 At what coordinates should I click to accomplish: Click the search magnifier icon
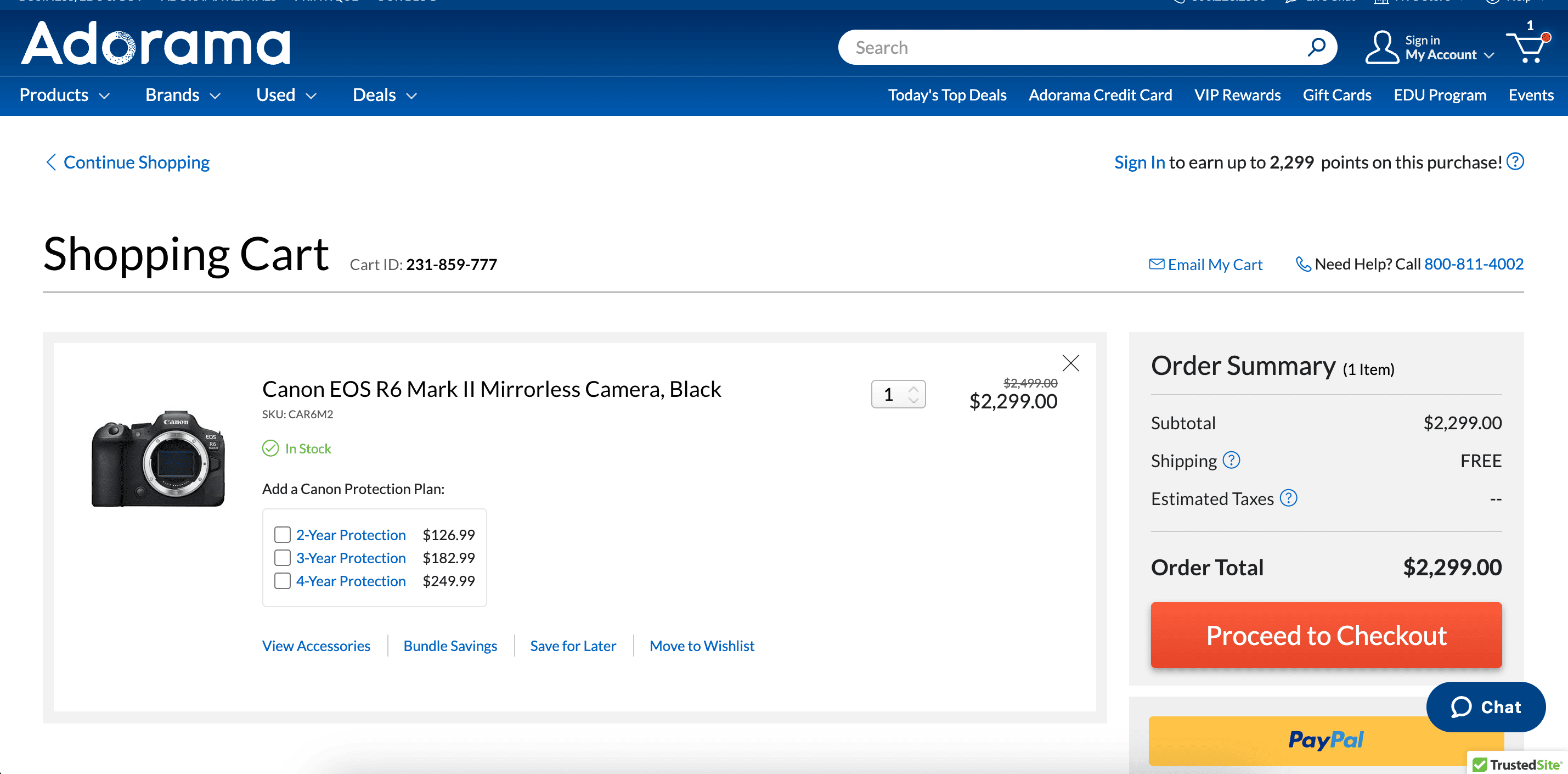click(1316, 47)
